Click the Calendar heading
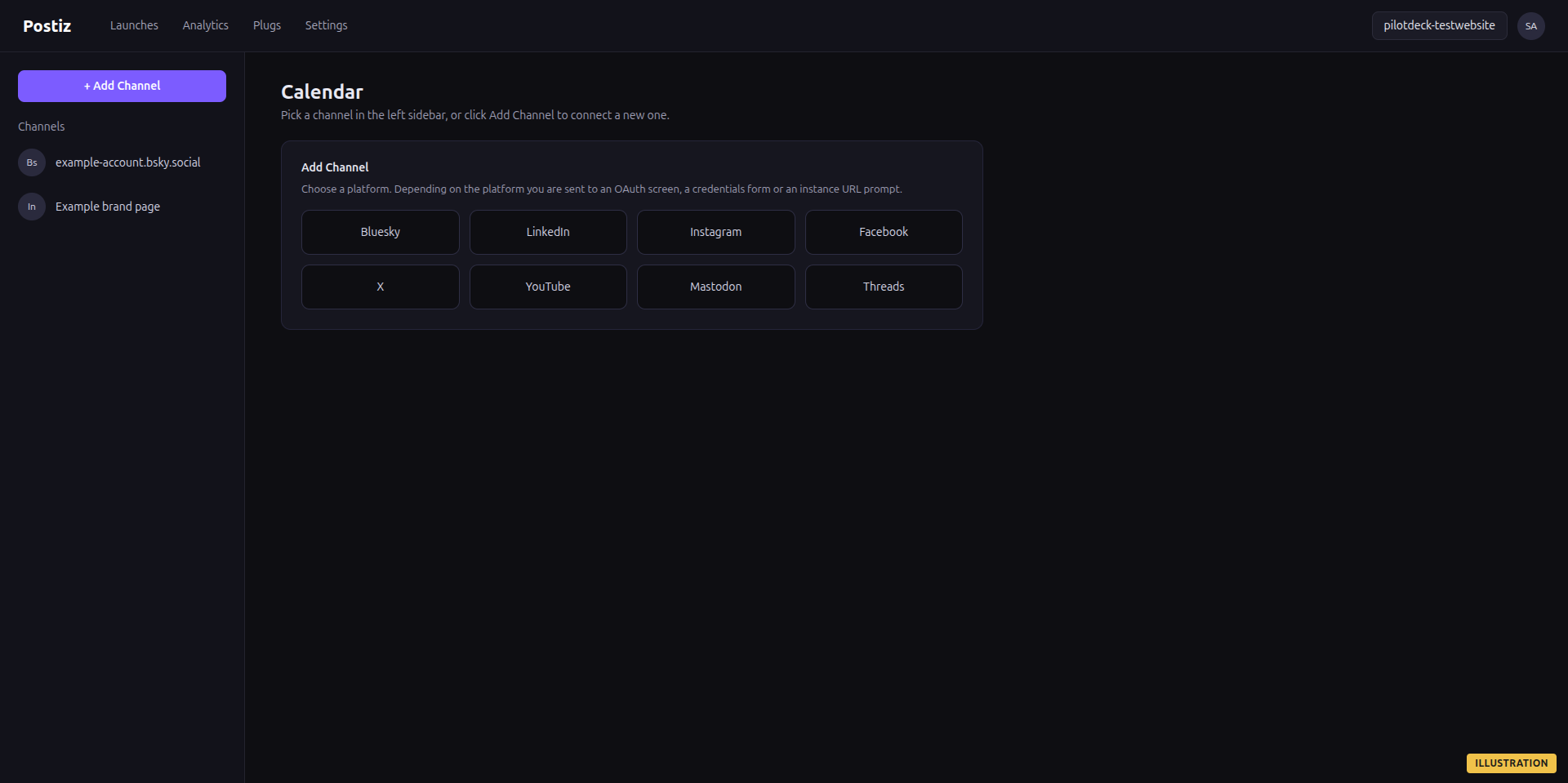 (x=322, y=91)
